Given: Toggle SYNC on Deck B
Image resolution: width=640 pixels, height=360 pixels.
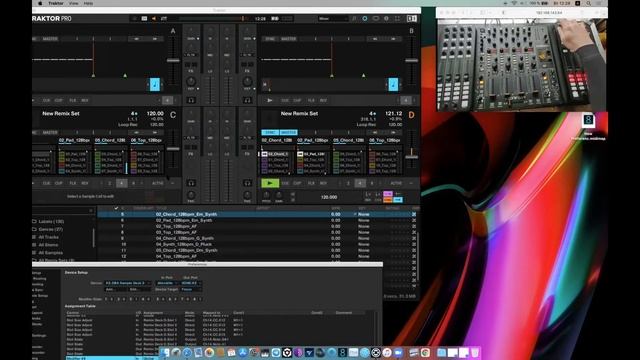Looking at the screenshot, I should [x=270, y=39].
